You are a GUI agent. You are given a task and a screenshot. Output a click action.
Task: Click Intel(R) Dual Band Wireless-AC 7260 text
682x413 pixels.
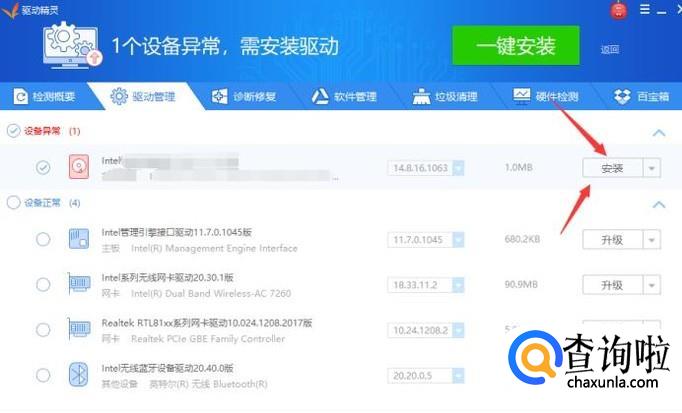click(211, 293)
